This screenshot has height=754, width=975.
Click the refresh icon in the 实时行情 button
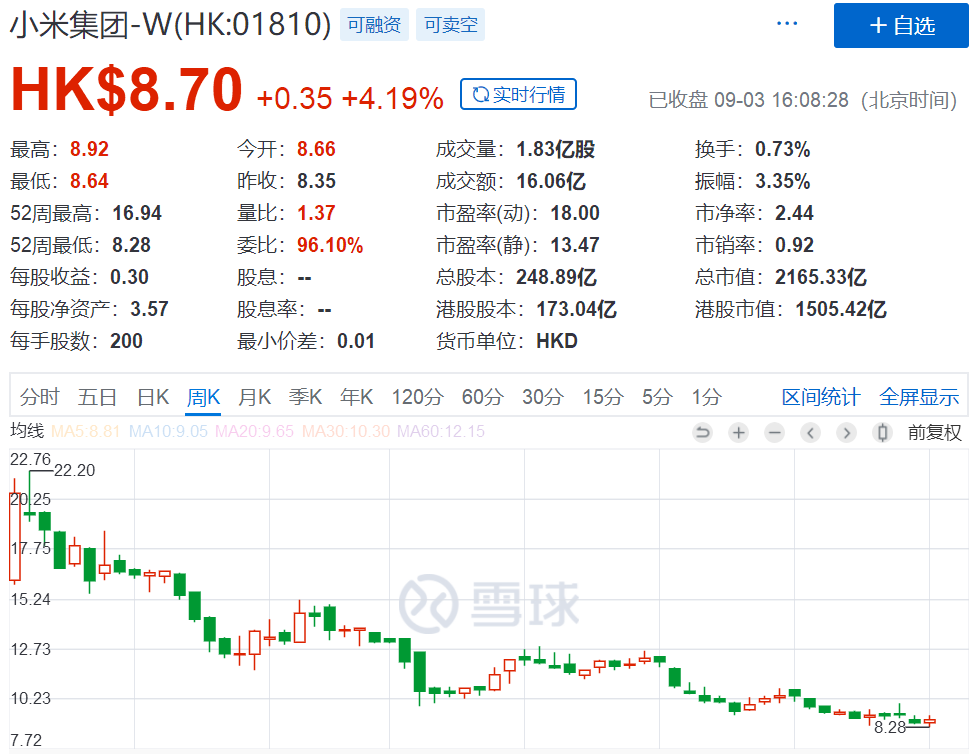click(478, 94)
